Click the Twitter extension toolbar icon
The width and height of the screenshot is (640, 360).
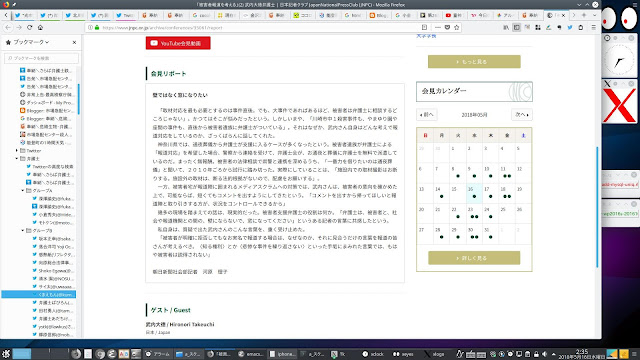point(570,27)
